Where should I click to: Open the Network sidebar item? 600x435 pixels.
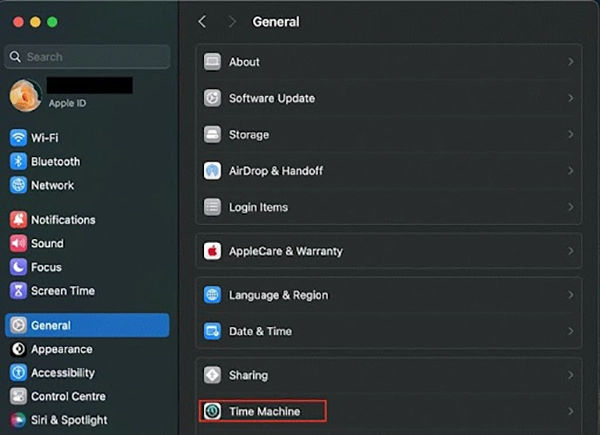(52, 185)
